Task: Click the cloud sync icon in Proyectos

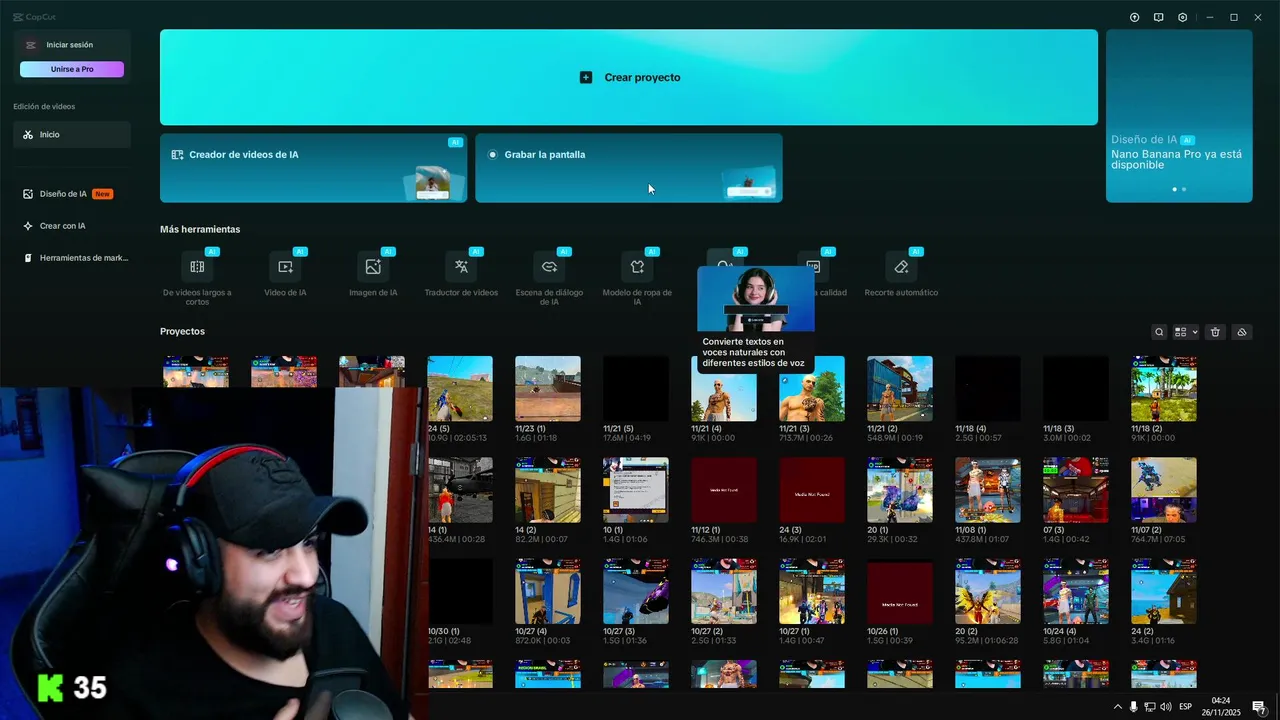Action: 1242,332
